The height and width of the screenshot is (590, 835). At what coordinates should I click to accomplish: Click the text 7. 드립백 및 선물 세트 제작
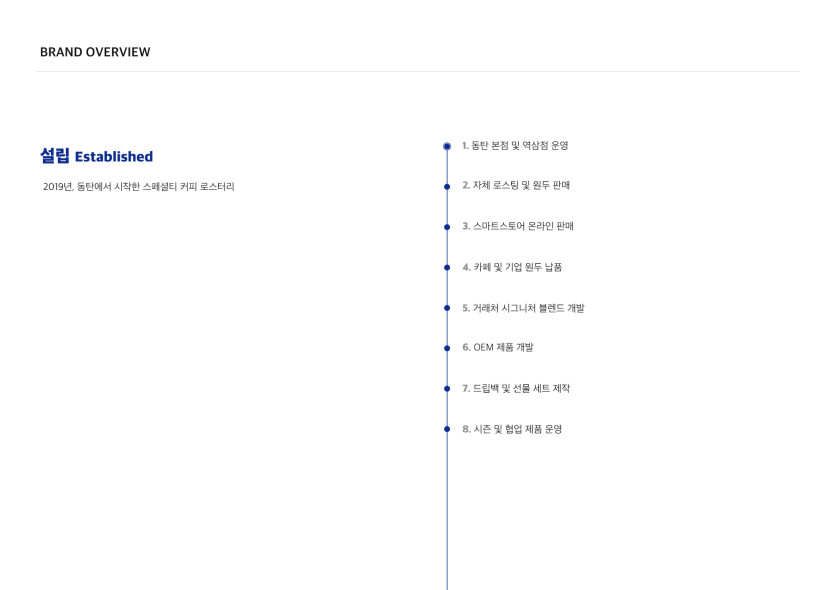point(516,388)
